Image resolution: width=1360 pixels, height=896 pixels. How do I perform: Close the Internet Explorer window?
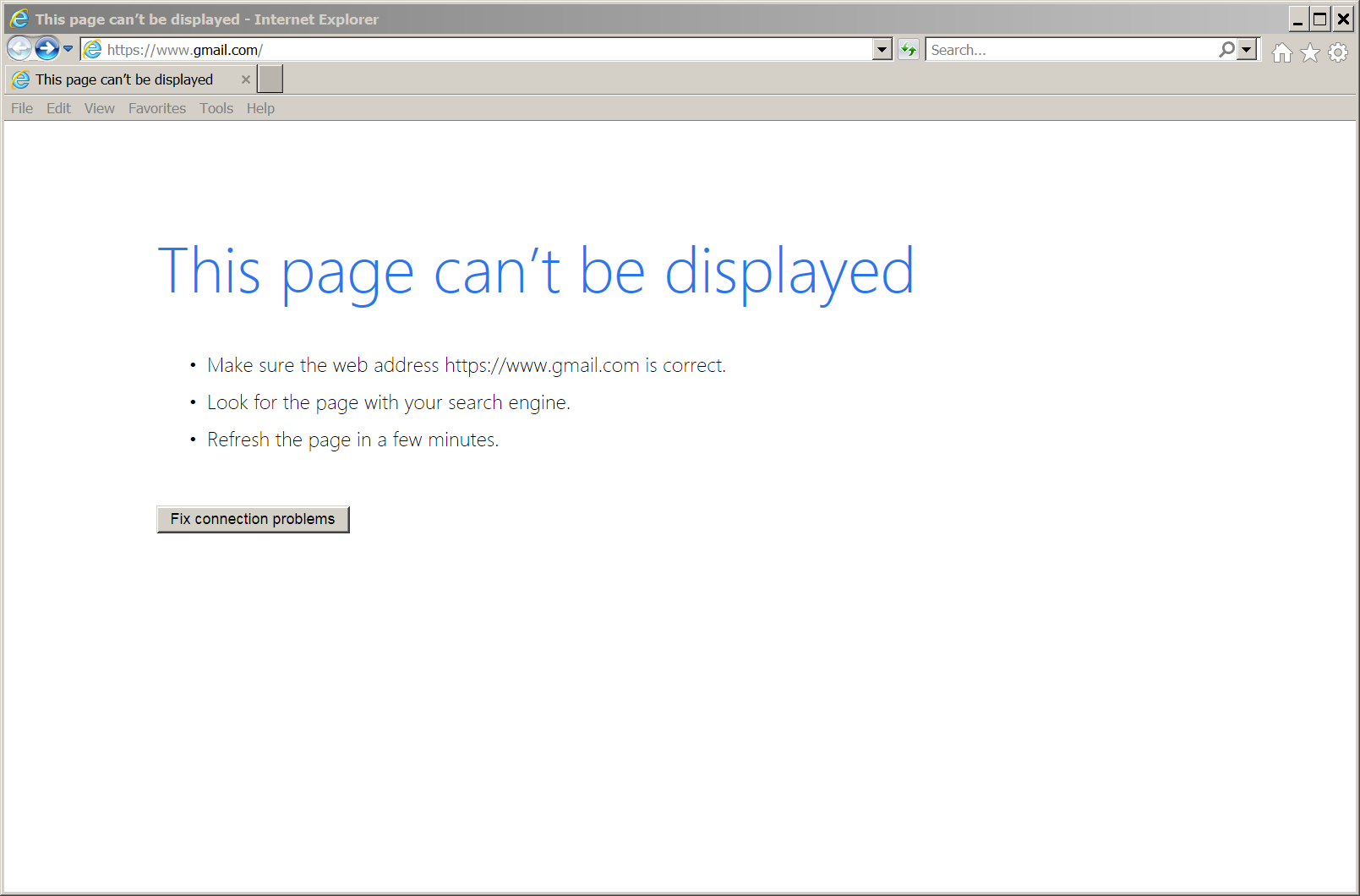(1343, 19)
